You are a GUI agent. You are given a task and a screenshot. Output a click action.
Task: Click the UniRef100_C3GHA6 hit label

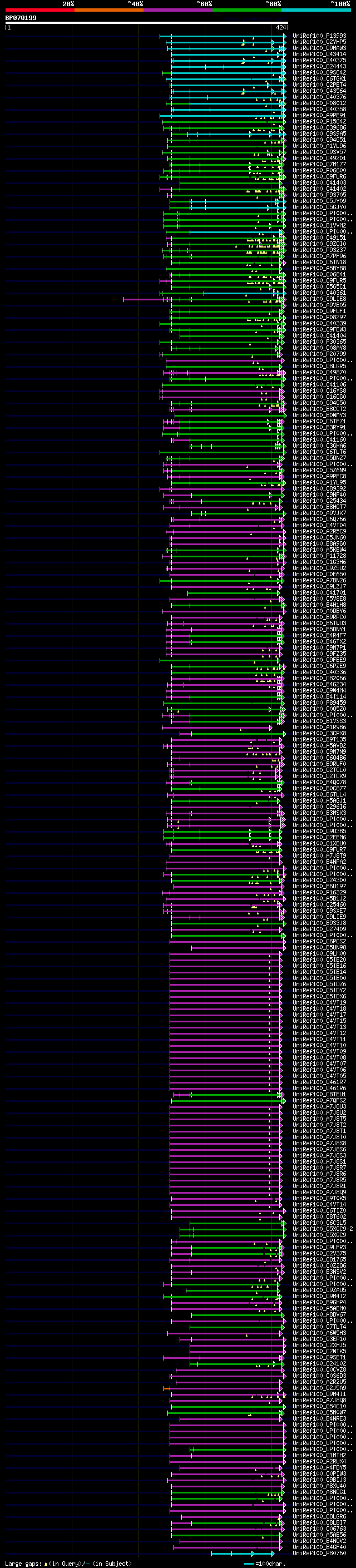(x=319, y=446)
